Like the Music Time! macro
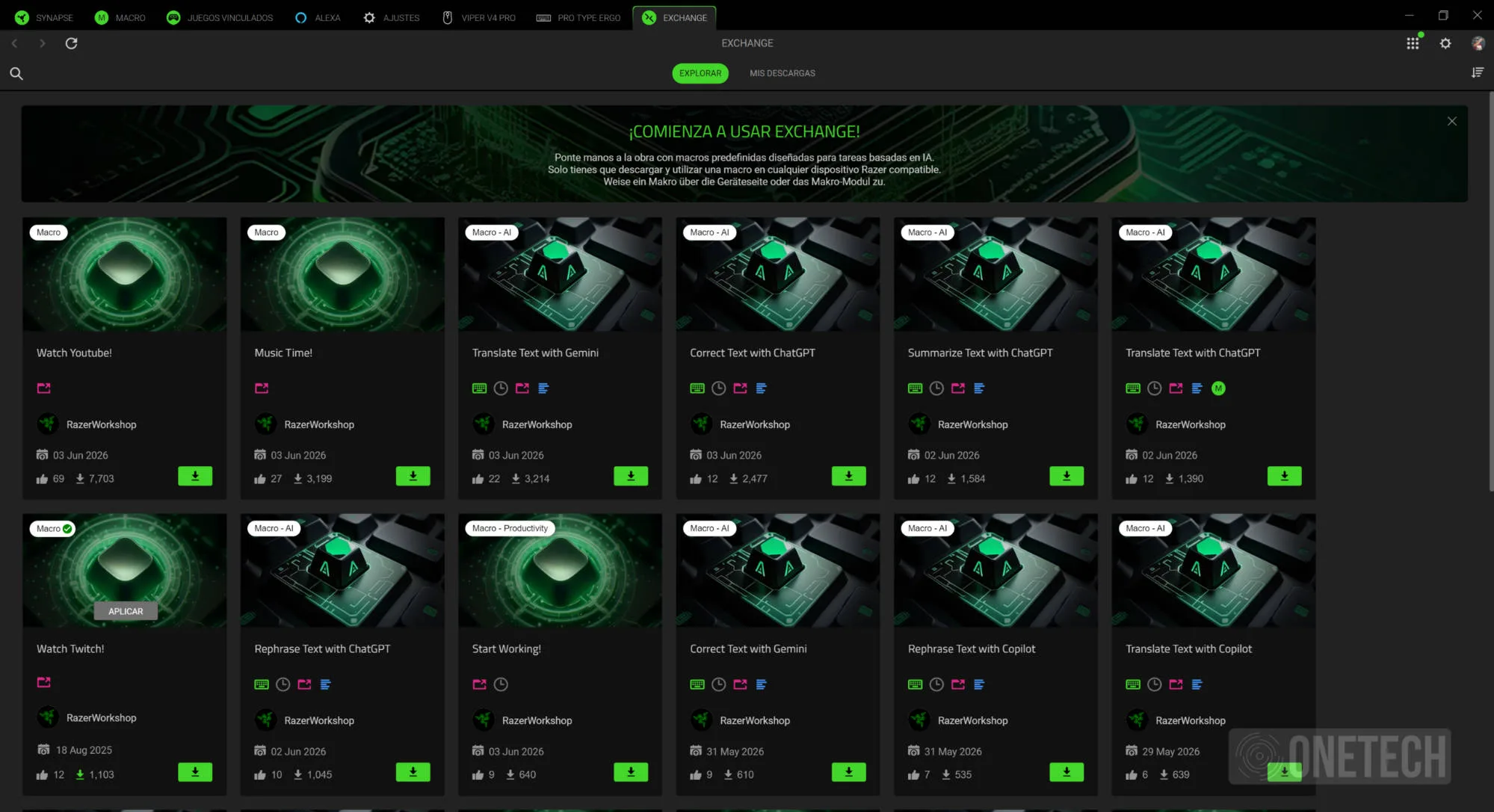 [x=260, y=479]
